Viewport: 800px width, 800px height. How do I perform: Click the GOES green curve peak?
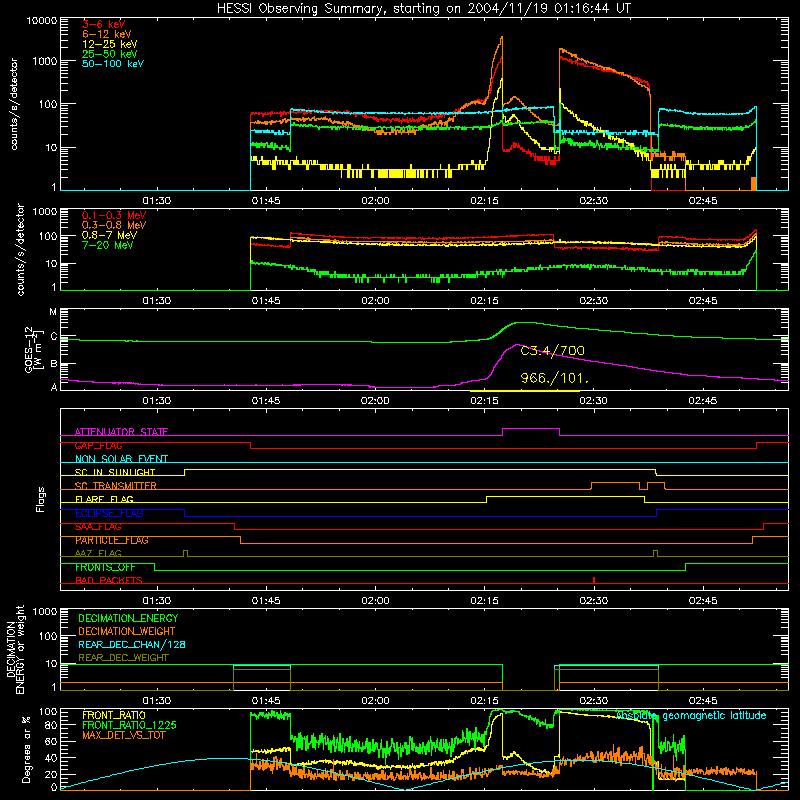(523, 322)
